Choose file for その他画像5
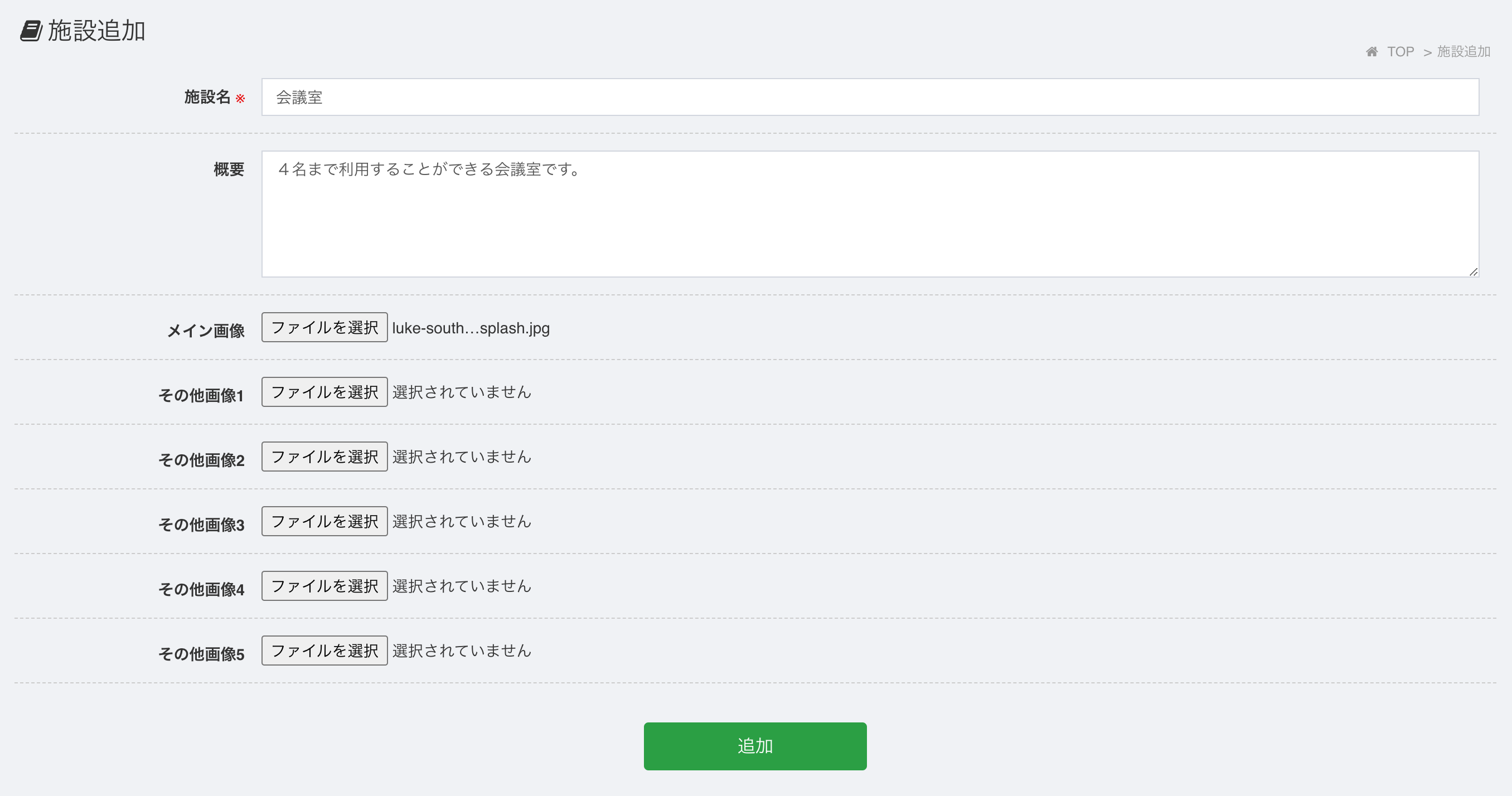 point(324,650)
